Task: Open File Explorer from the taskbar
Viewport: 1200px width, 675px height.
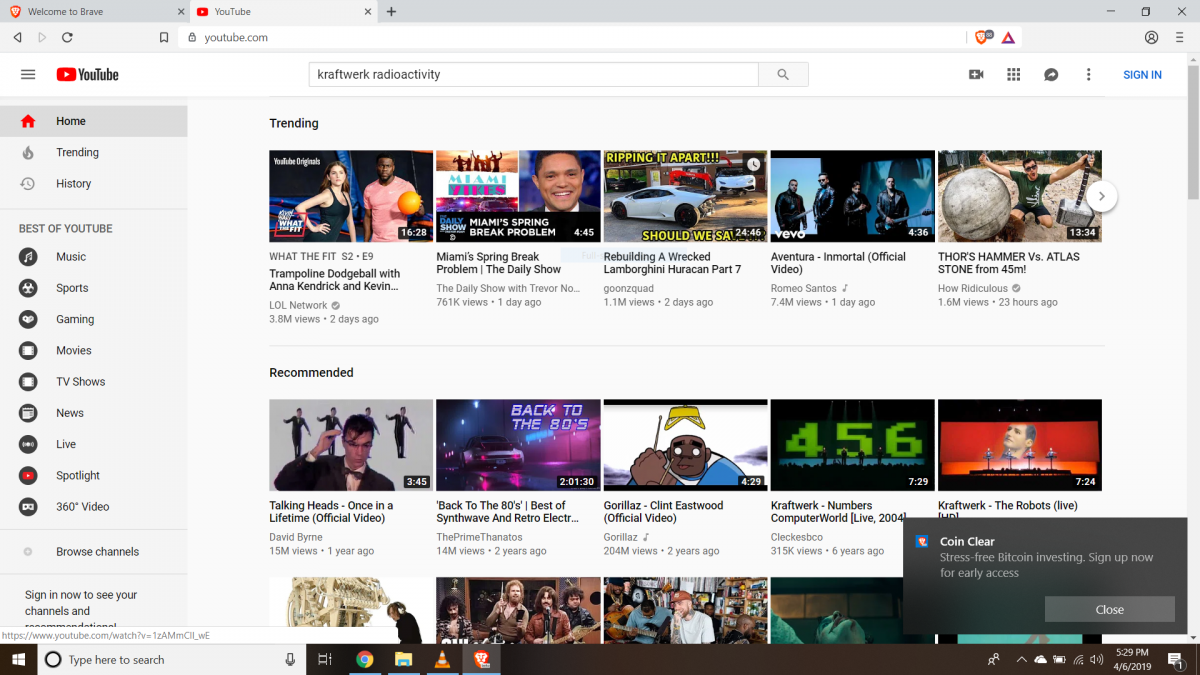Action: pos(403,659)
